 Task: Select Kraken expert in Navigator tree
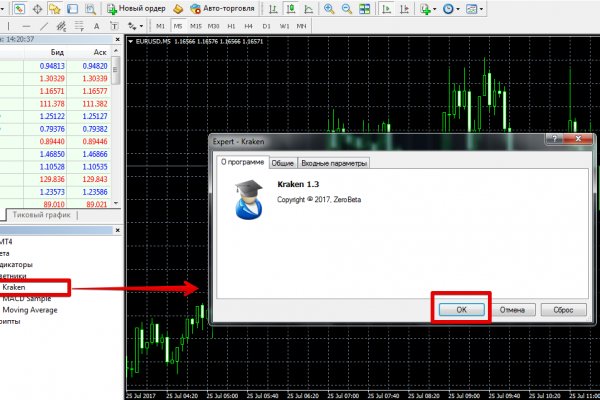coord(15,287)
